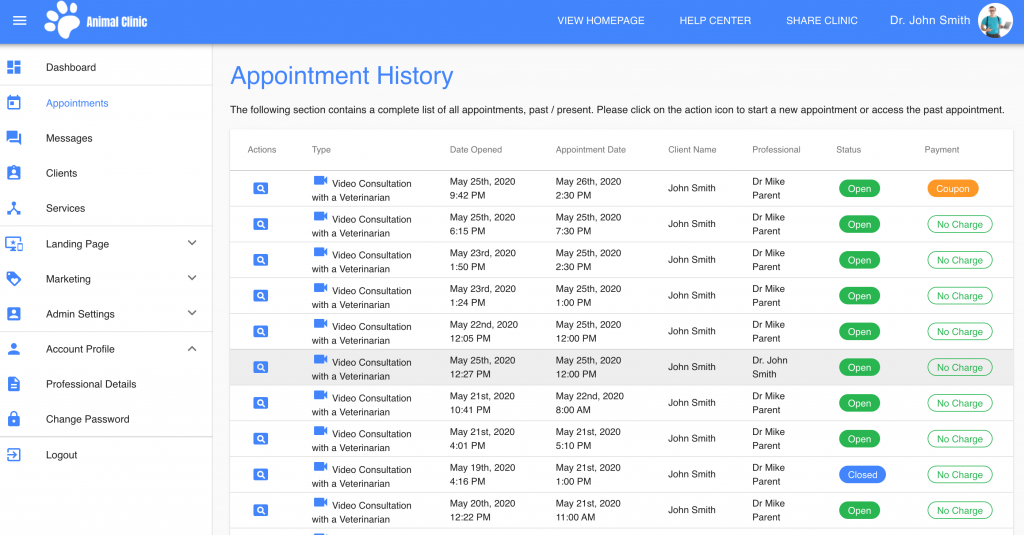Screen dimensions: 1024x535
Task: Click the Marketing tag icon
Action: (x=14, y=279)
